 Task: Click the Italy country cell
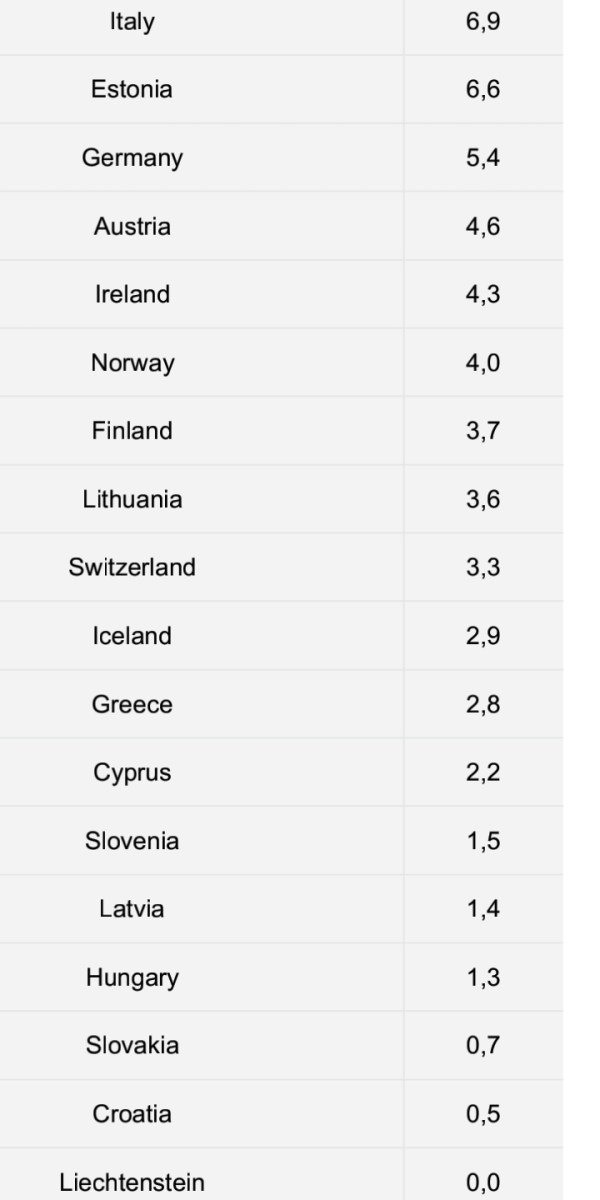tap(132, 21)
